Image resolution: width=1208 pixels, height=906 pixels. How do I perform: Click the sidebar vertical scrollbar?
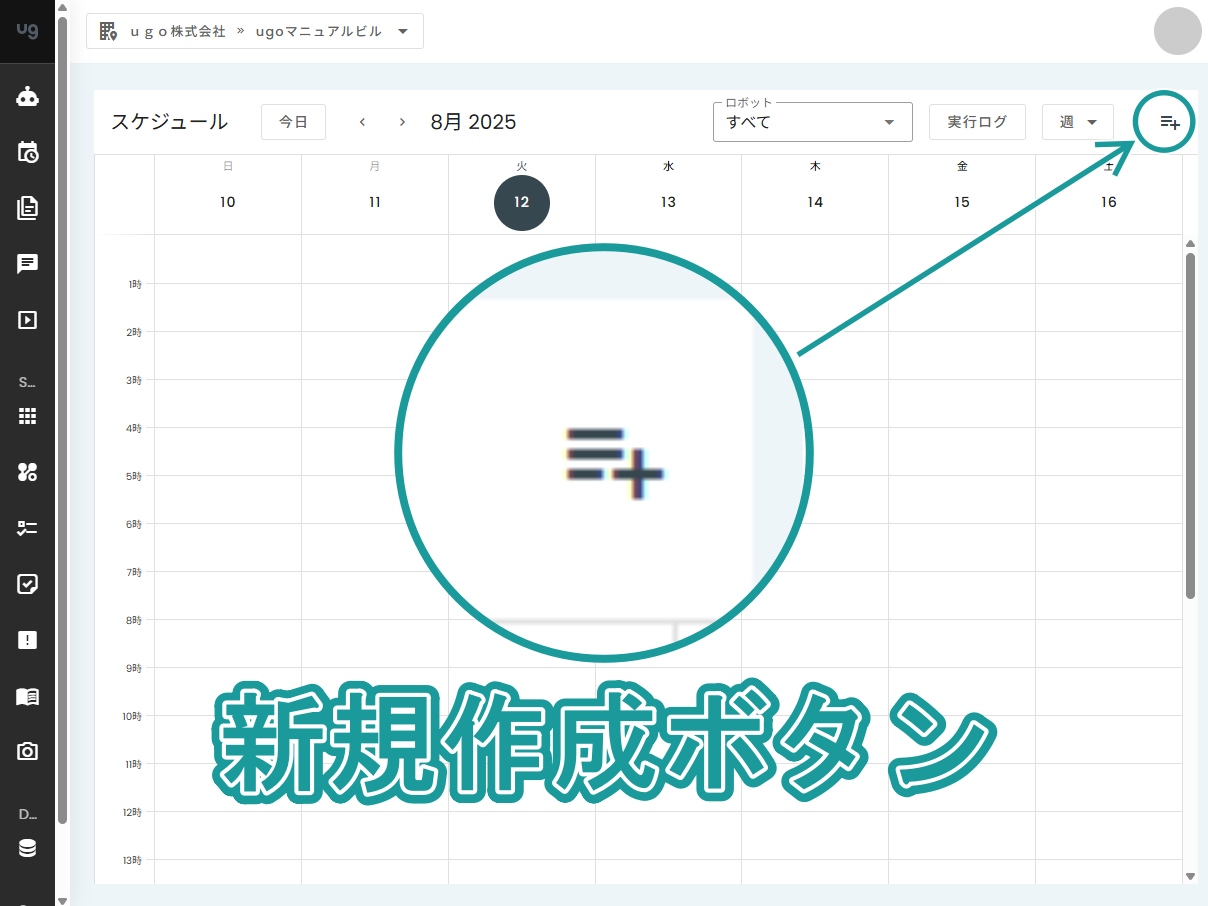[x=62, y=420]
